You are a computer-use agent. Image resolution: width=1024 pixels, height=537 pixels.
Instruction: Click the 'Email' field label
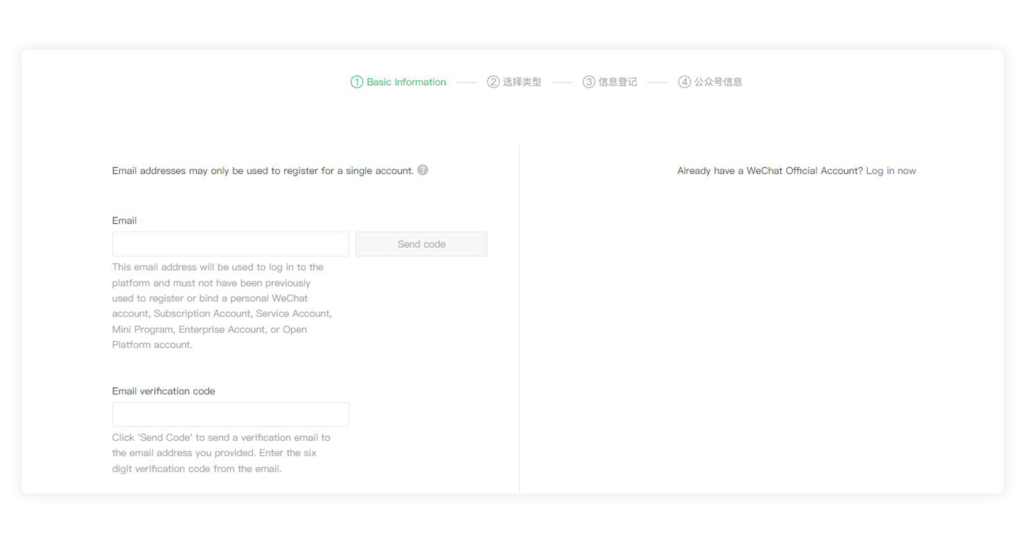(x=124, y=220)
